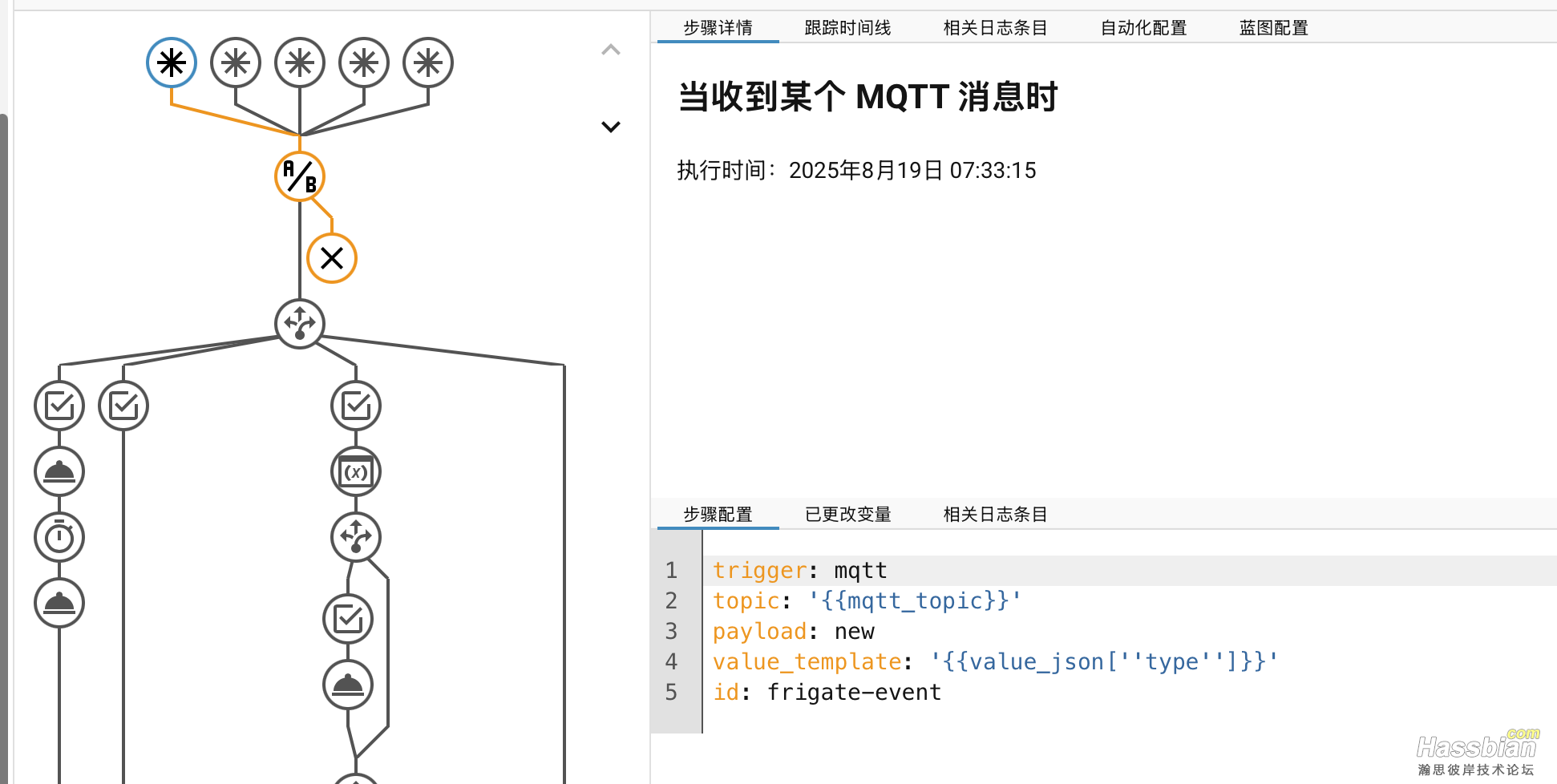This screenshot has width=1557, height=784.
Task: Select the service-call node below the stopwatch
Action: click(x=59, y=603)
